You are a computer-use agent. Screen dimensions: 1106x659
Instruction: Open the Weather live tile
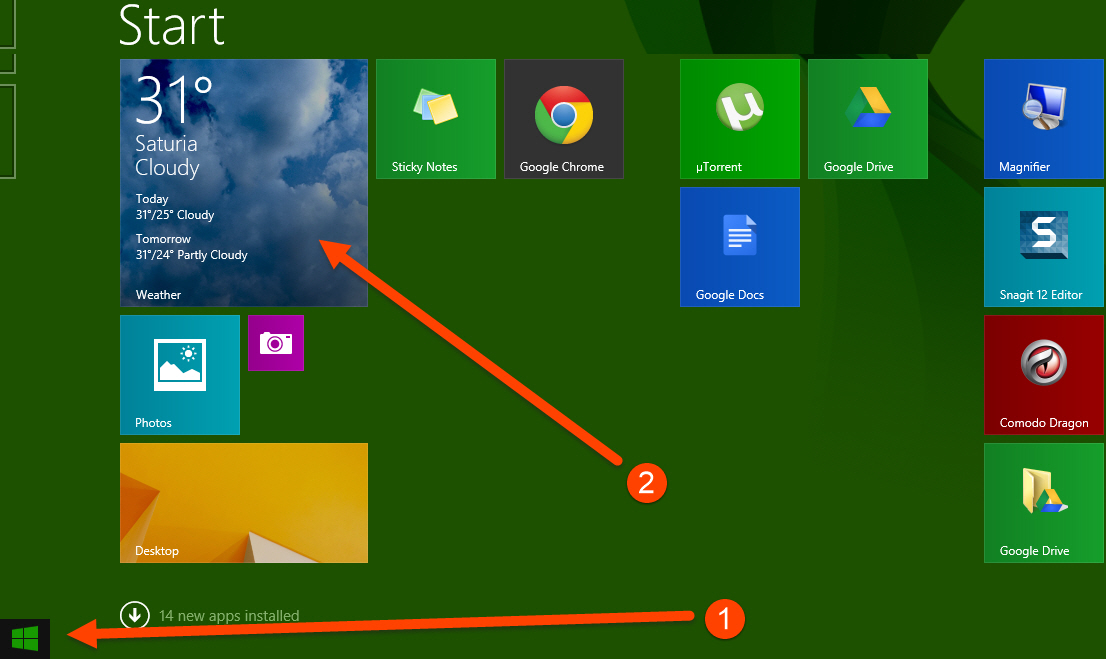(x=243, y=182)
